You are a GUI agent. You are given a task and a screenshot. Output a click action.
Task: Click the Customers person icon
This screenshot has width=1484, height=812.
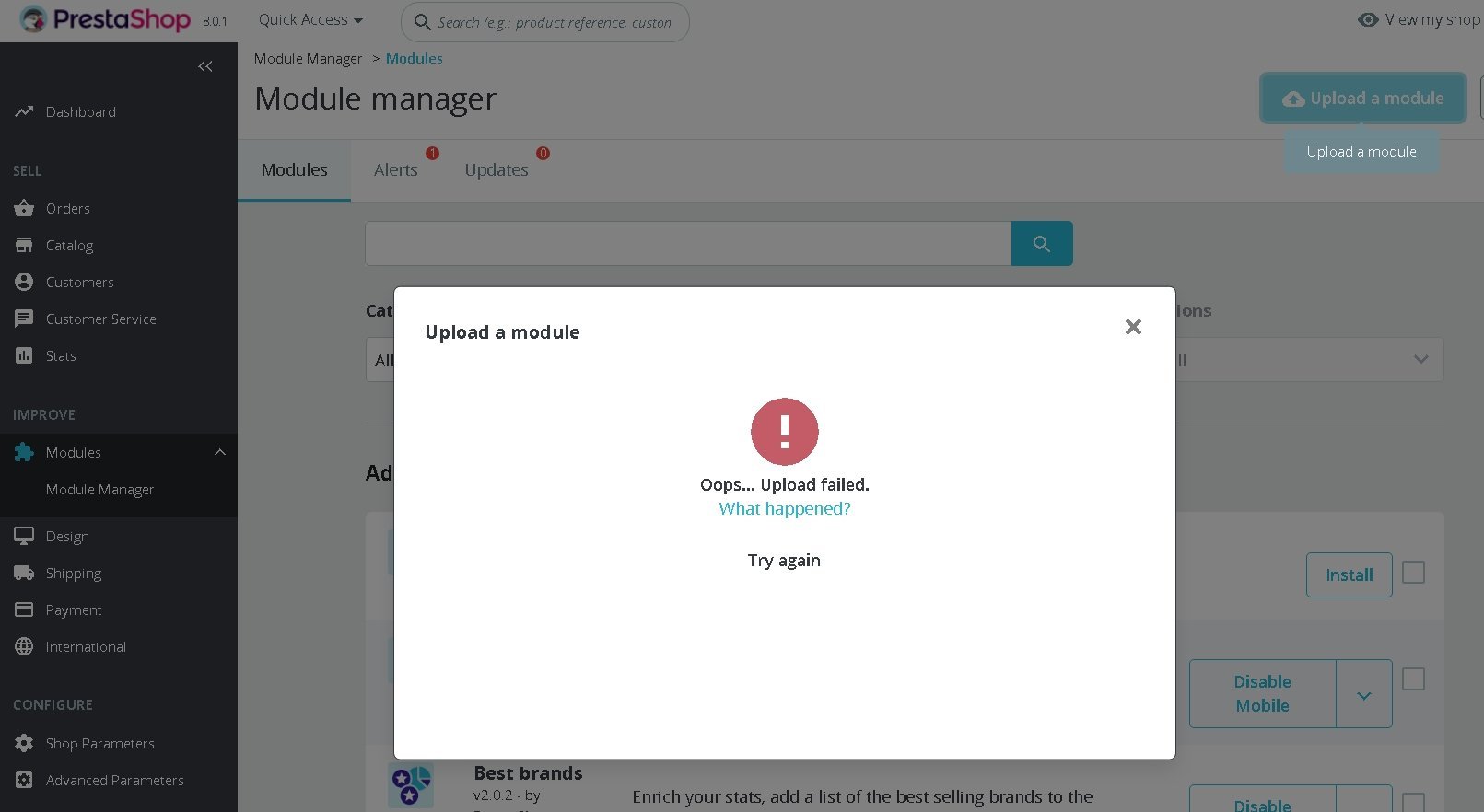click(x=24, y=282)
